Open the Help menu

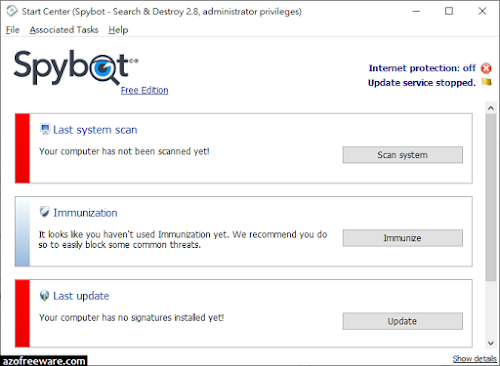click(x=118, y=30)
